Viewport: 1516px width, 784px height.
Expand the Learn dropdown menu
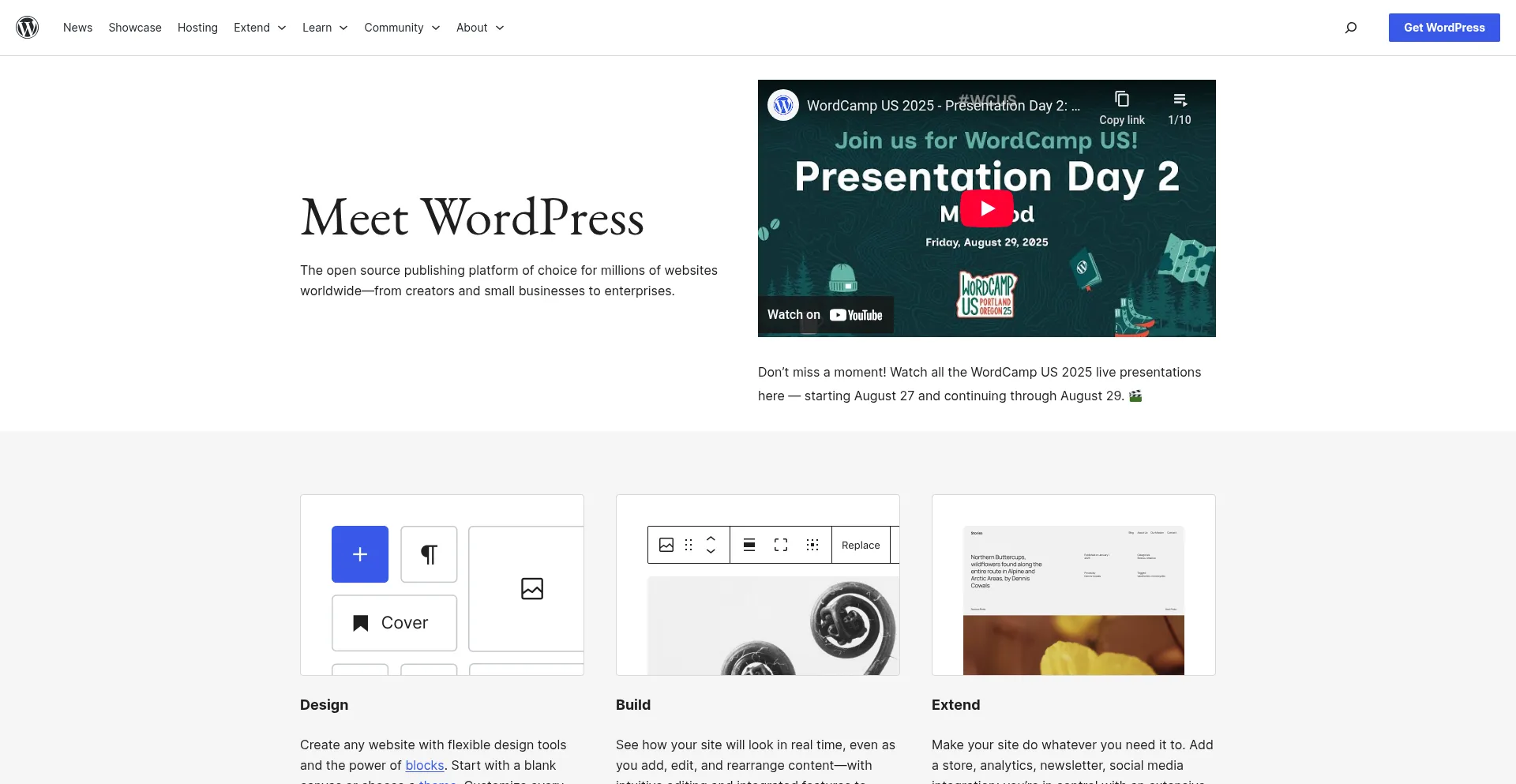coord(325,28)
